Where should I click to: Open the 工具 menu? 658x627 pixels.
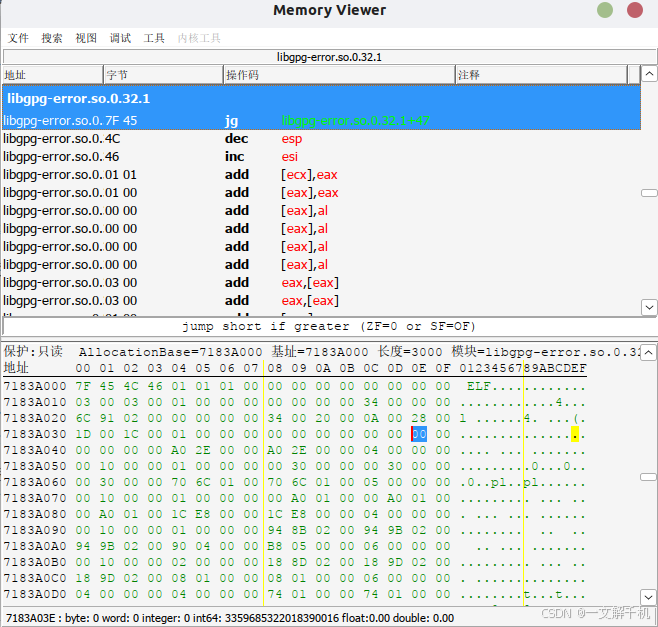154,38
